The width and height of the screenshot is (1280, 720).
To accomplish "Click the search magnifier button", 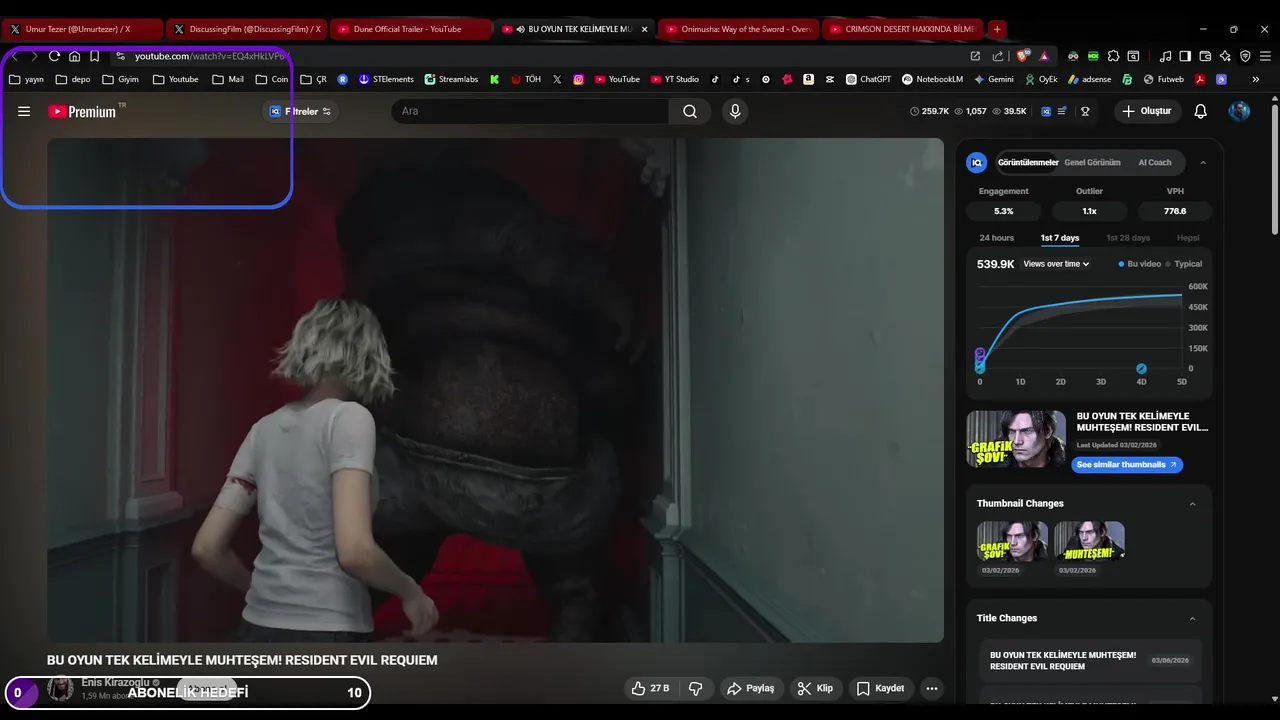I will pos(690,111).
